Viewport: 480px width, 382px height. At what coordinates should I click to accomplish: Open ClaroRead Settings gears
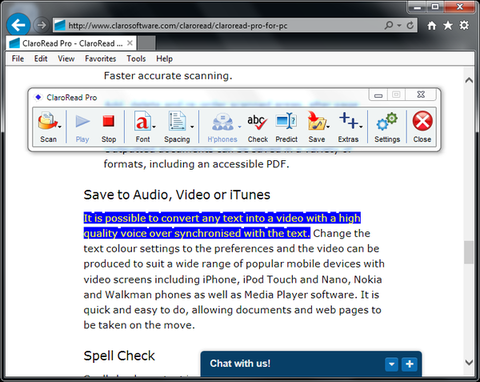[x=387, y=122]
